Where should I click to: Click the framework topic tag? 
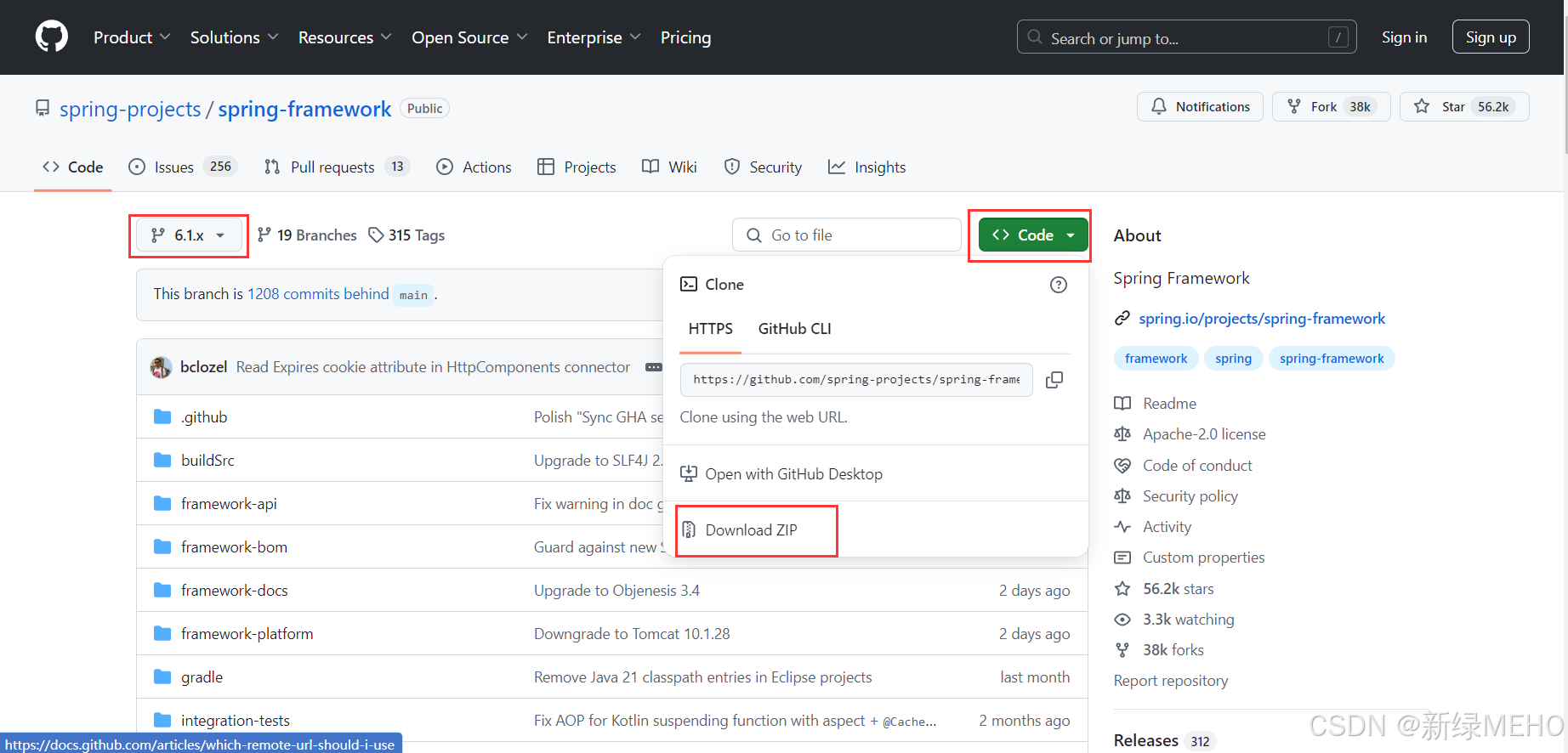(1156, 359)
